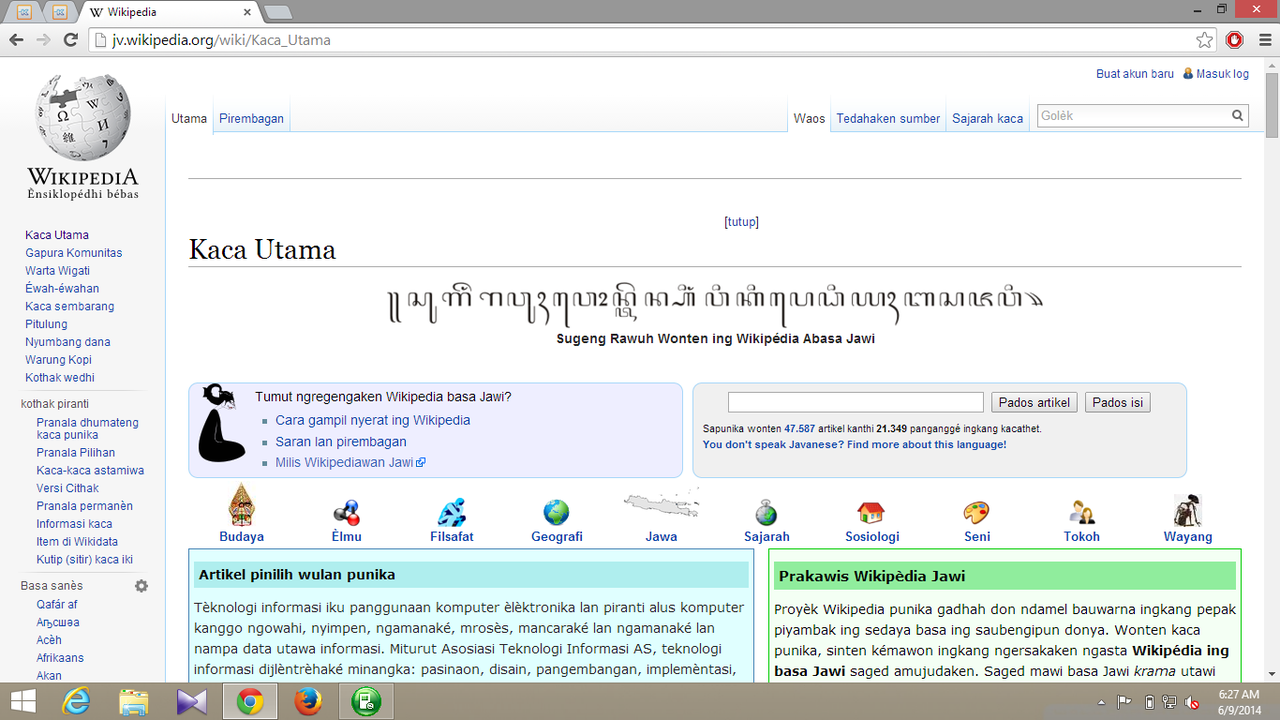Open Gapura Komunitas sidebar link
1280x720 pixels.
[74, 253]
